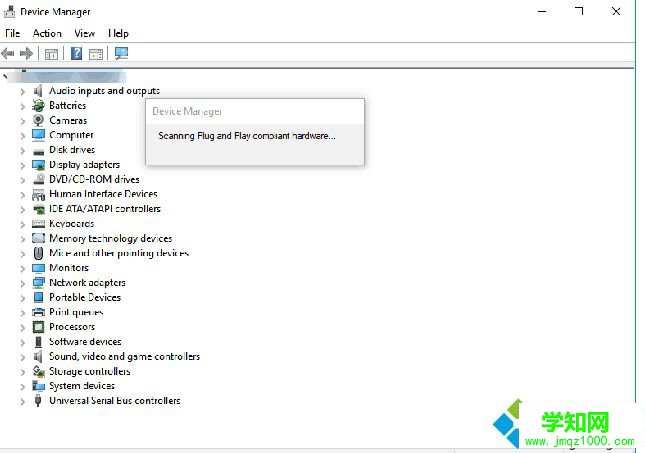
Task: Select the DVD/CD-ROM drives label
Action: coord(94,180)
